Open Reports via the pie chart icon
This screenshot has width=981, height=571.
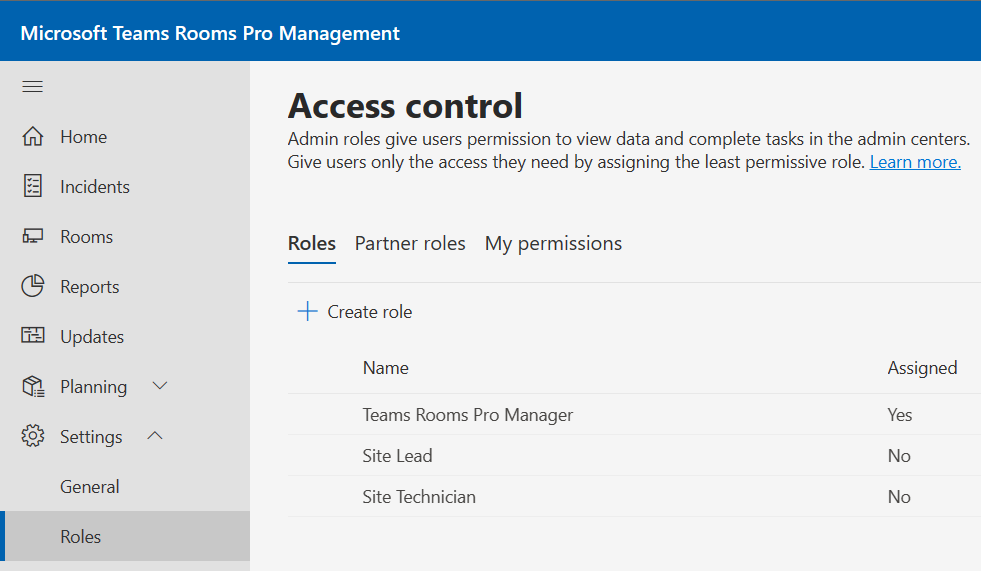[33, 287]
